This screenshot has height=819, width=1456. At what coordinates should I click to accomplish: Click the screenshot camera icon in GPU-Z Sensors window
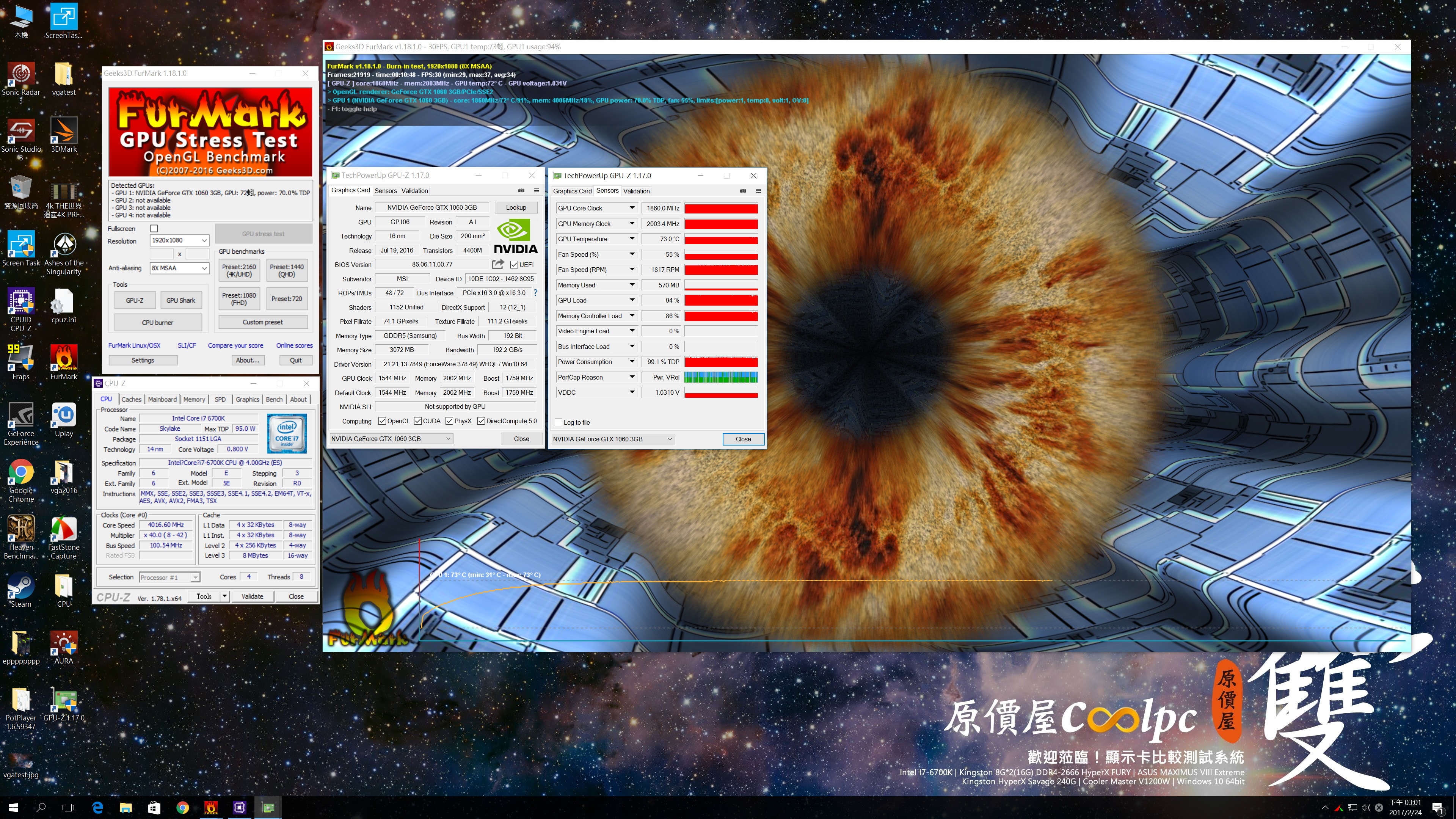[743, 191]
